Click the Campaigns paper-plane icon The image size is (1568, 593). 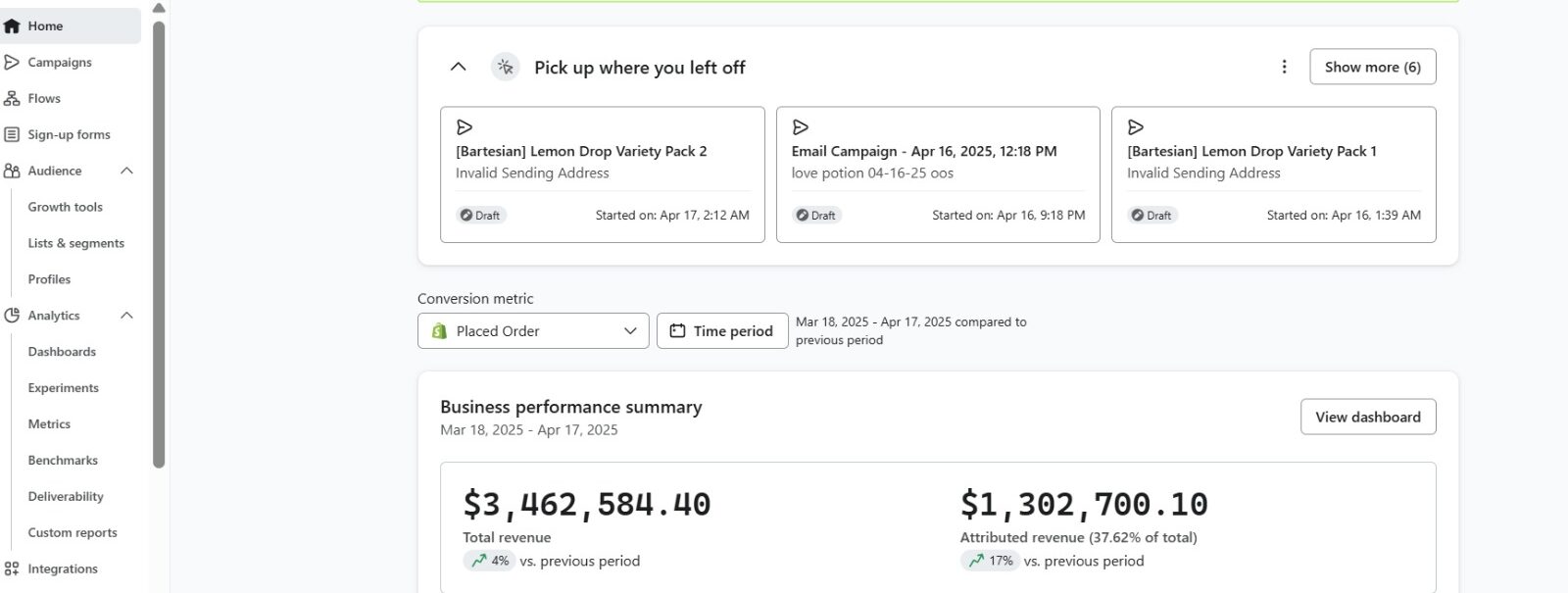click(x=12, y=63)
